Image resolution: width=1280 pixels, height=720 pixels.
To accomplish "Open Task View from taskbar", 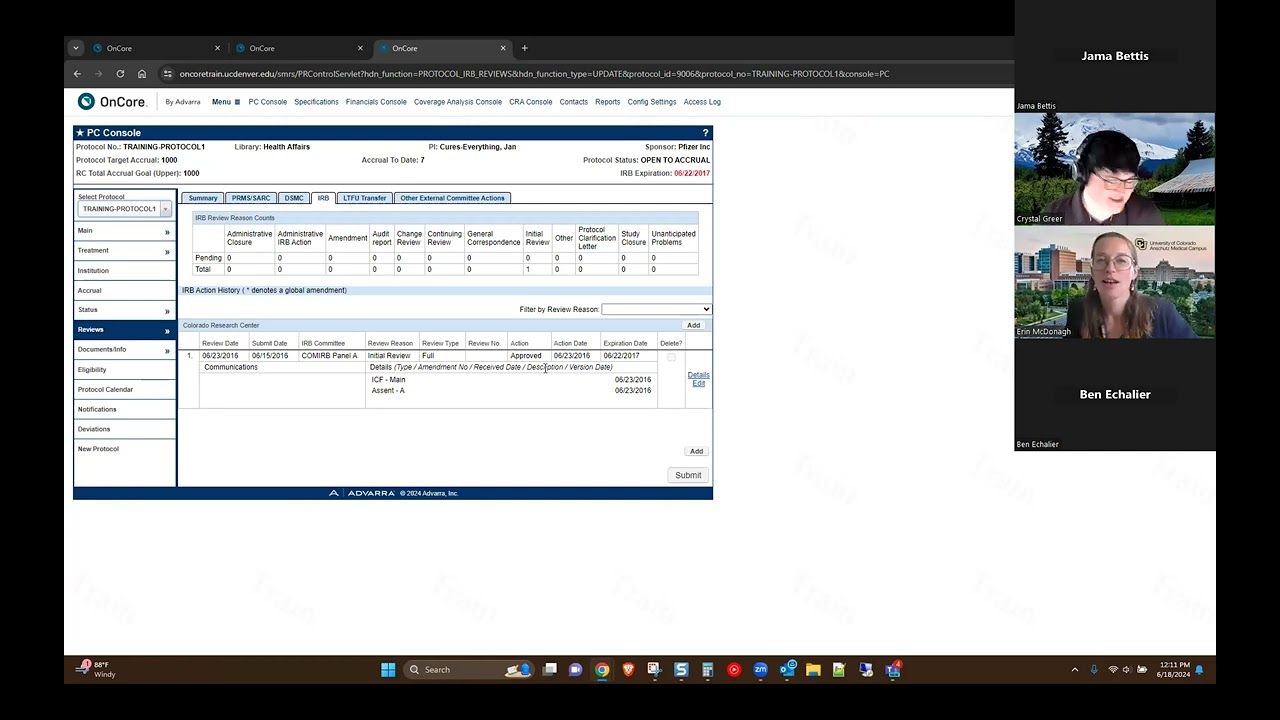I will click(x=550, y=670).
